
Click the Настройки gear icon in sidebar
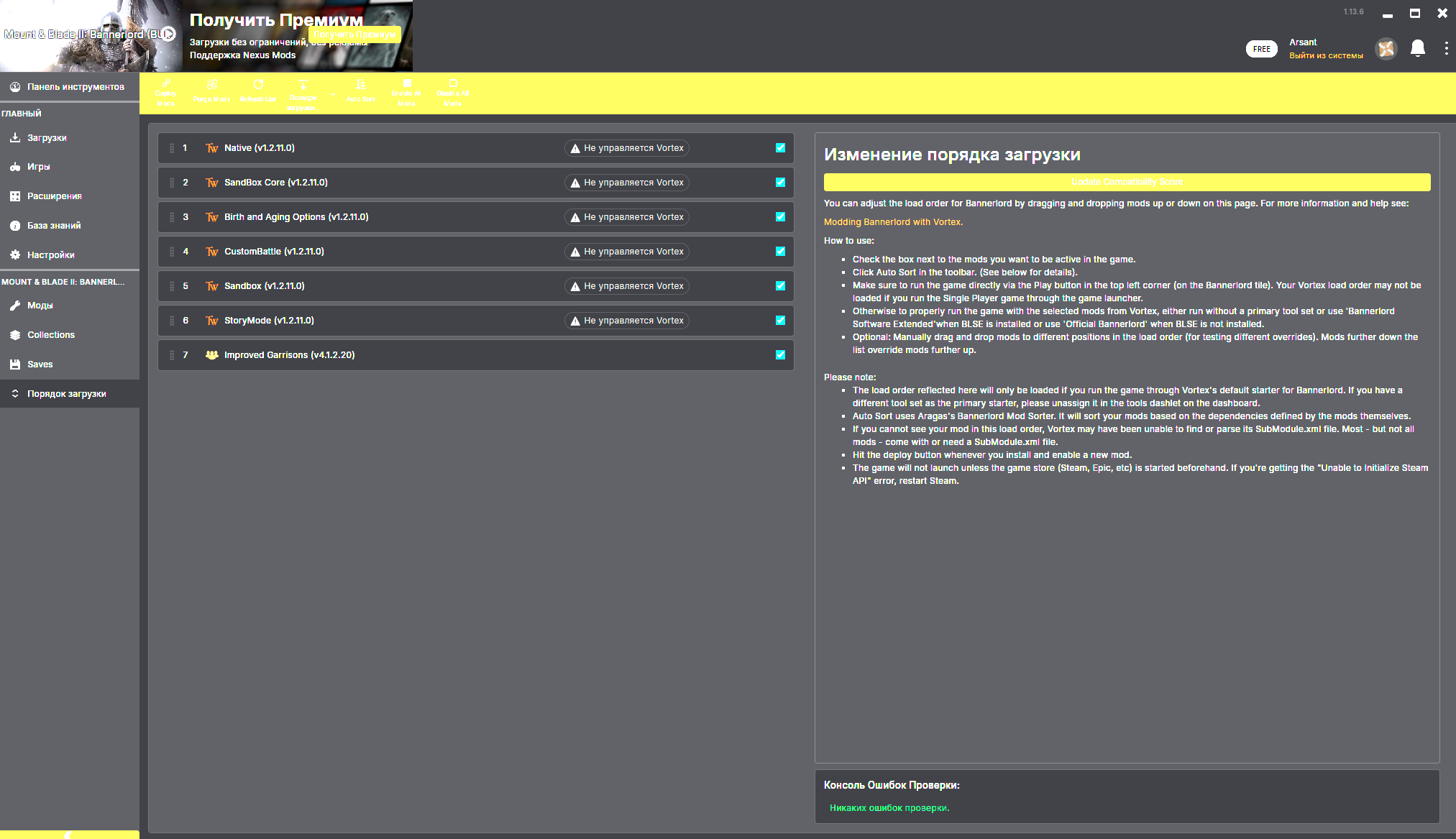click(x=15, y=255)
